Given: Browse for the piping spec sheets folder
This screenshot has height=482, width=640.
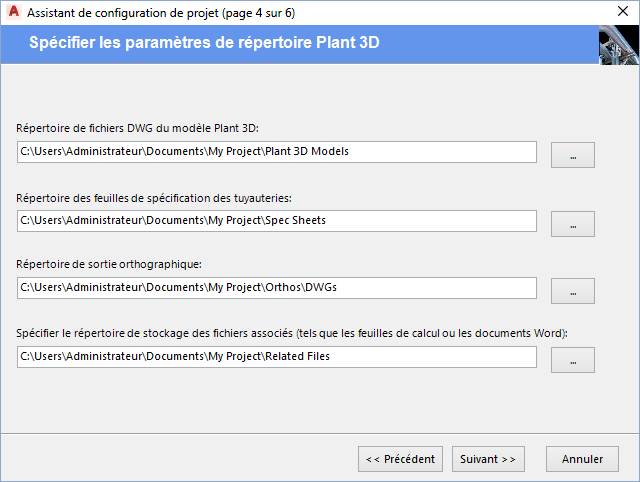Looking at the screenshot, I should [x=572, y=224].
